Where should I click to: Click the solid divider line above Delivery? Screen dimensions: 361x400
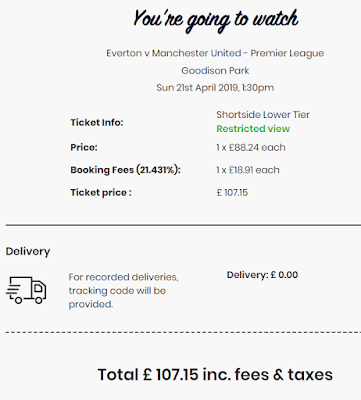pos(183,225)
